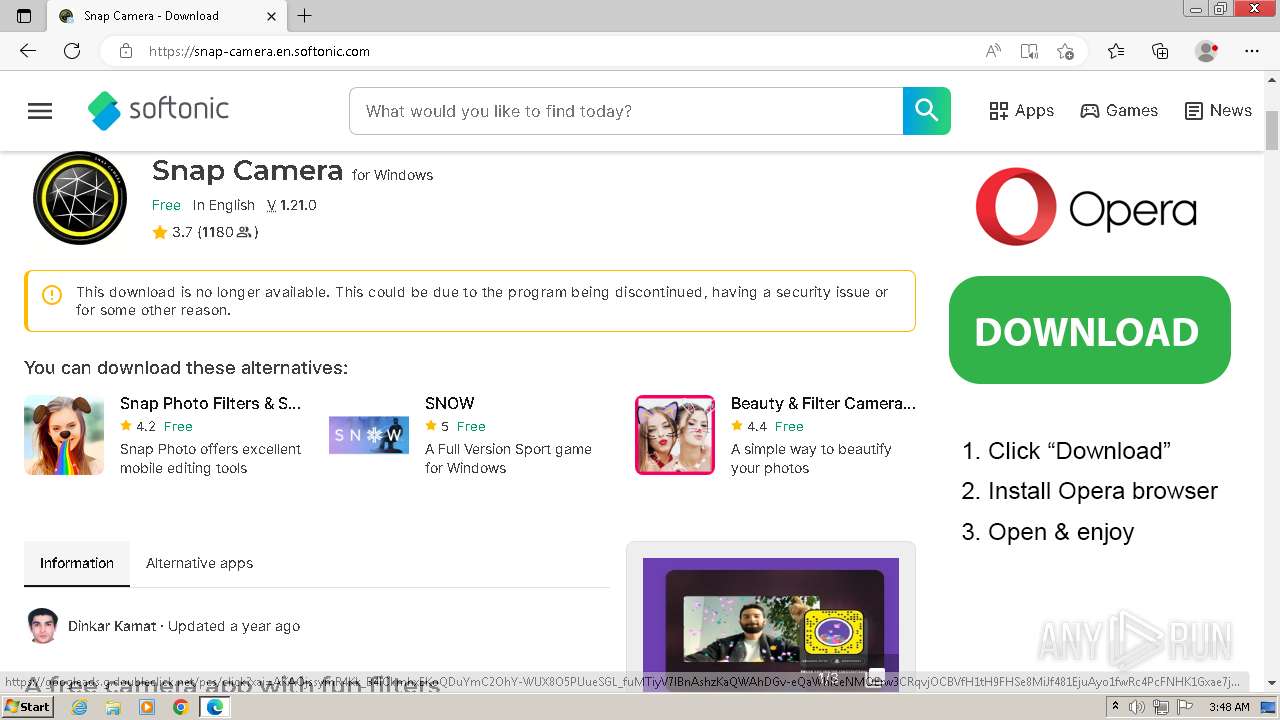This screenshot has height=720, width=1280.
Task: Open Immersive reader icon
Action: pos(1029,51)
